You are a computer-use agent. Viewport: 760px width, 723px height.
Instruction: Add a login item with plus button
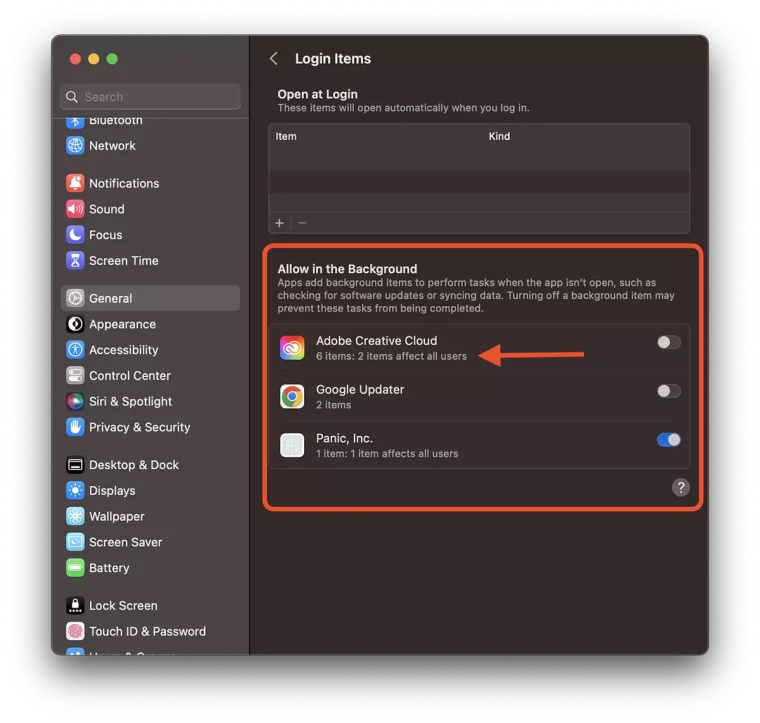[x=279, y=223]
